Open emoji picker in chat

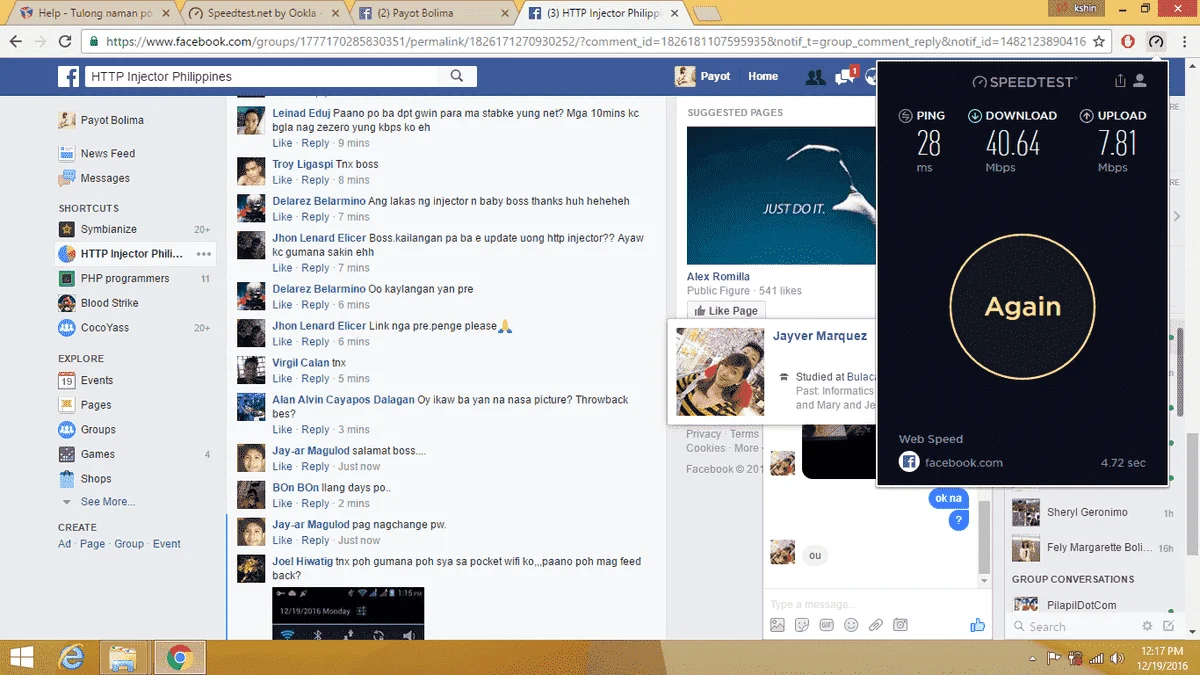coord(851,625)
